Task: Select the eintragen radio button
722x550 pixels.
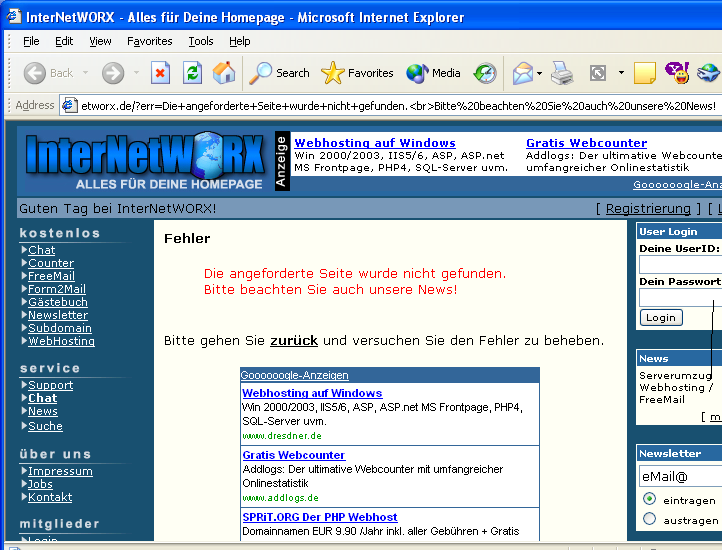Action: pos(649,499)
